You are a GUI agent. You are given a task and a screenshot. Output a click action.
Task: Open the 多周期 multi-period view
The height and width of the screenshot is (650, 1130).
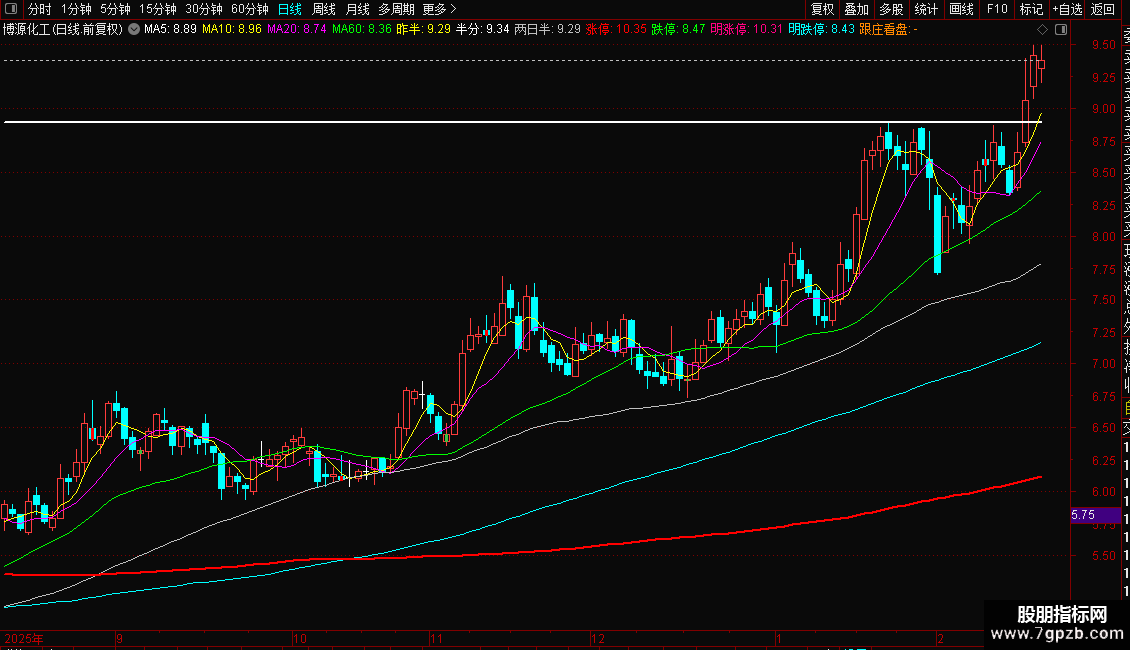(x=396, y=9)
